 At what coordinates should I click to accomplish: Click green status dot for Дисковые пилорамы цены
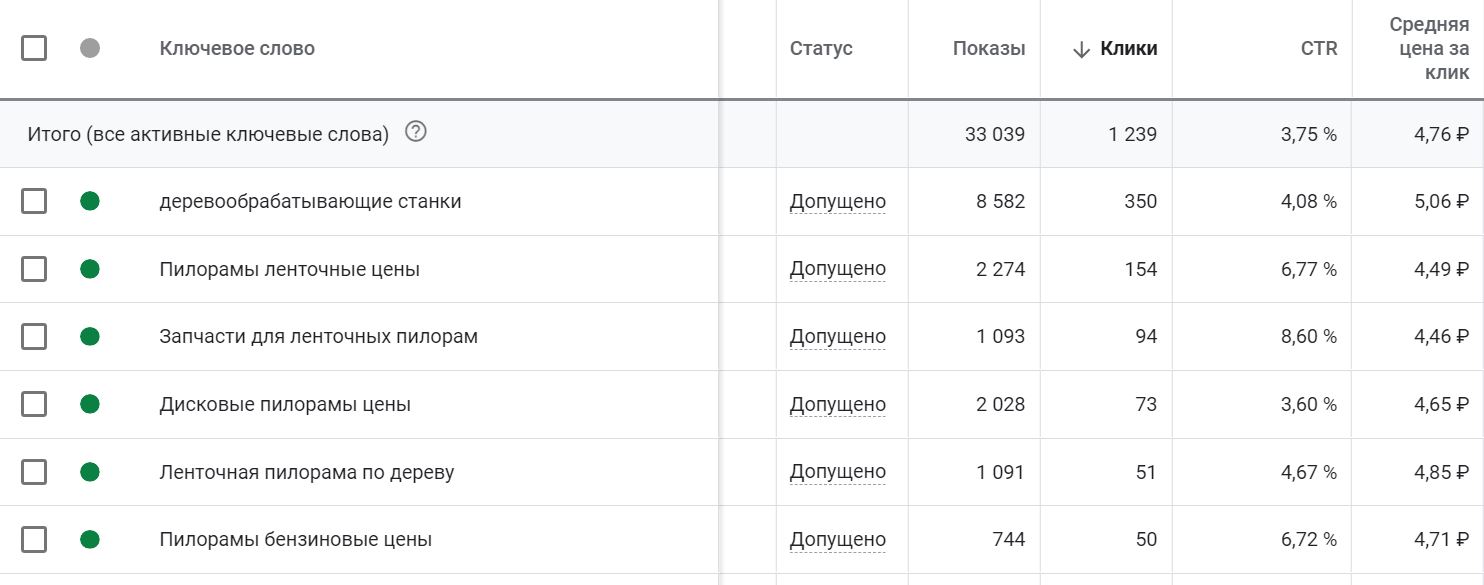(90, 404)
